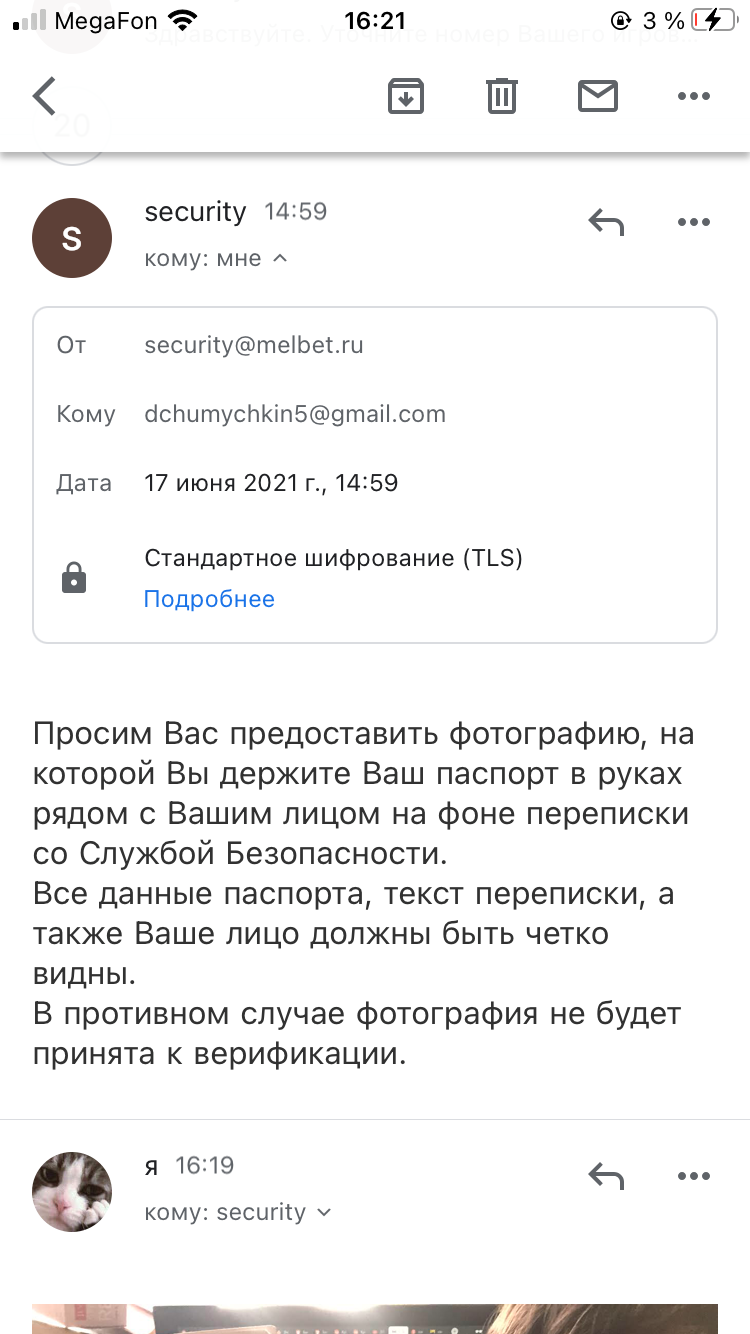Open the attached photo preview
The height and width of the screenshot is (1334, 750).
tap(375, 1318)
